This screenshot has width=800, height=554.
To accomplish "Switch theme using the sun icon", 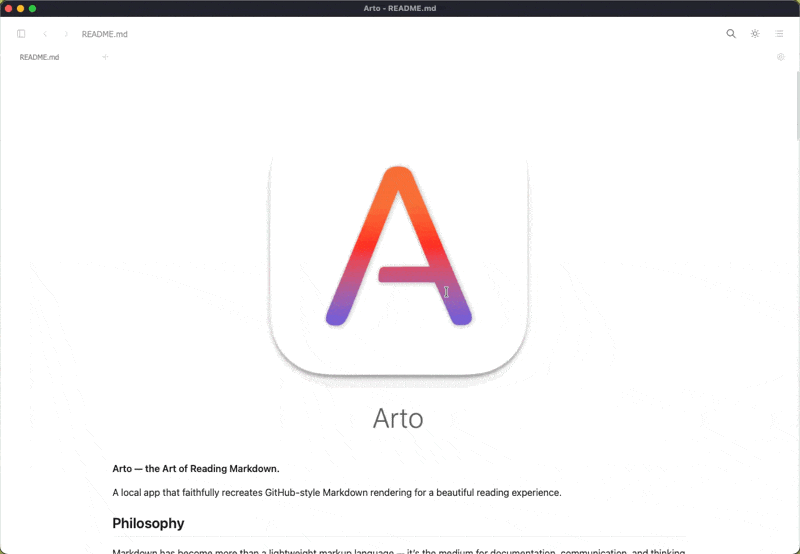I will coord(755,34).
